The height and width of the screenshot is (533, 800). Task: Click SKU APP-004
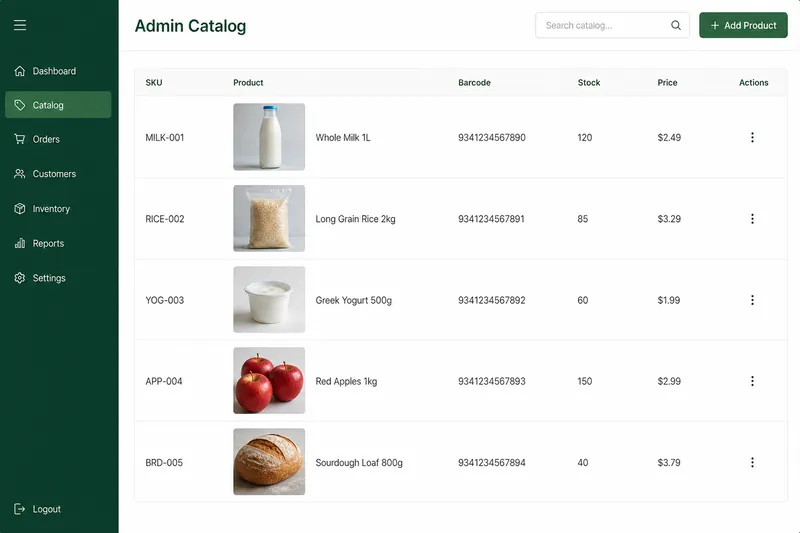164,381
